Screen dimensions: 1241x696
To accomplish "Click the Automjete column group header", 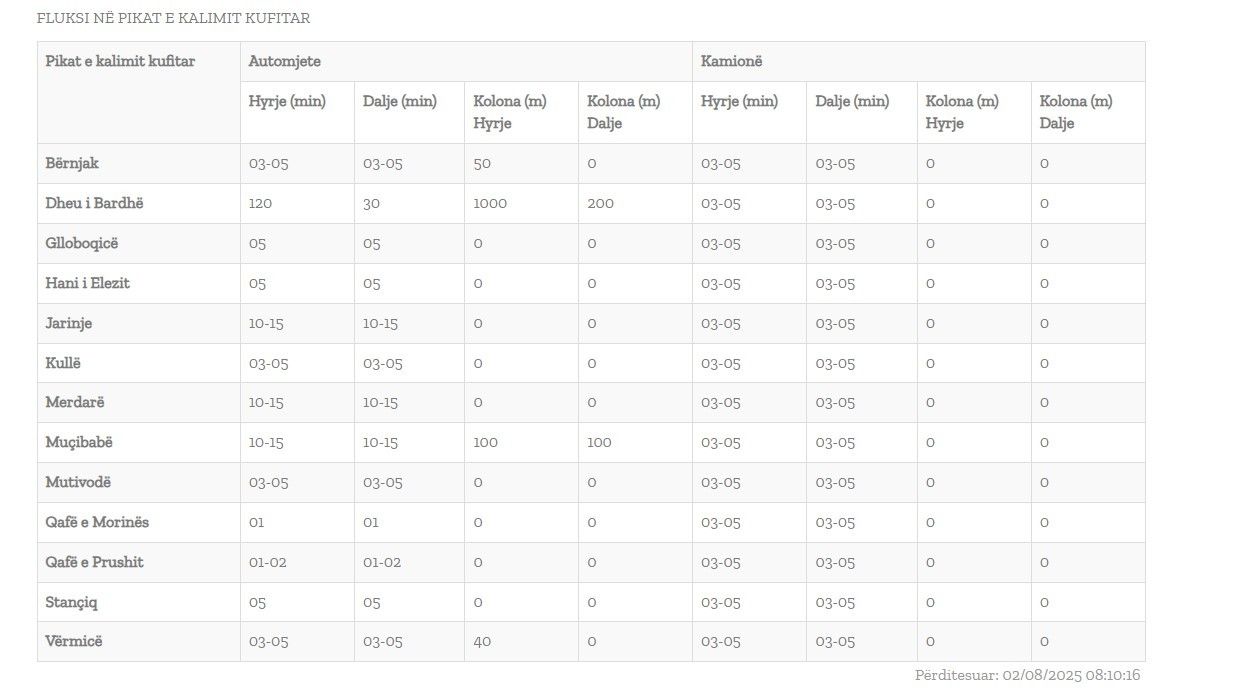I will [285, 61].
